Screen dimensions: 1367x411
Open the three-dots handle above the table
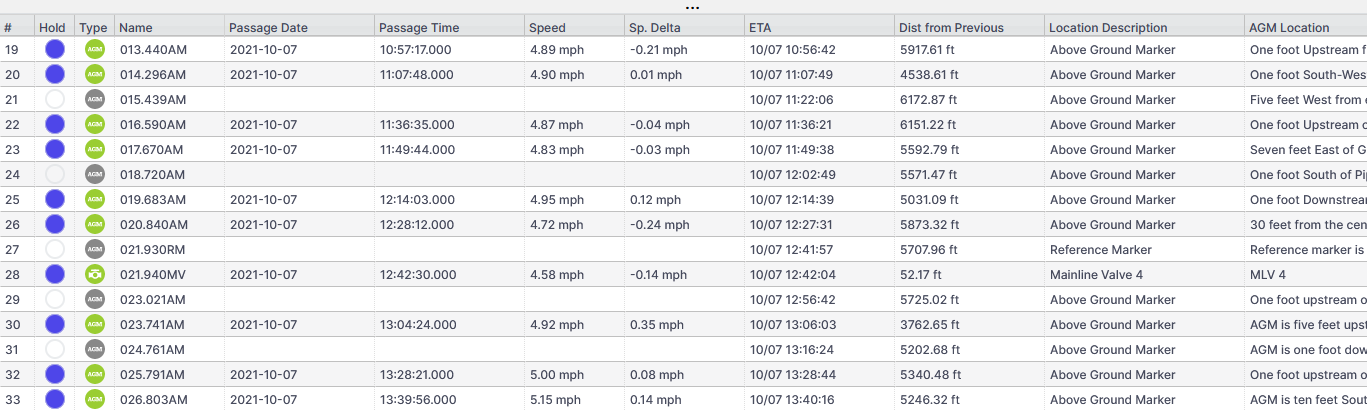(x=692, y=8)
